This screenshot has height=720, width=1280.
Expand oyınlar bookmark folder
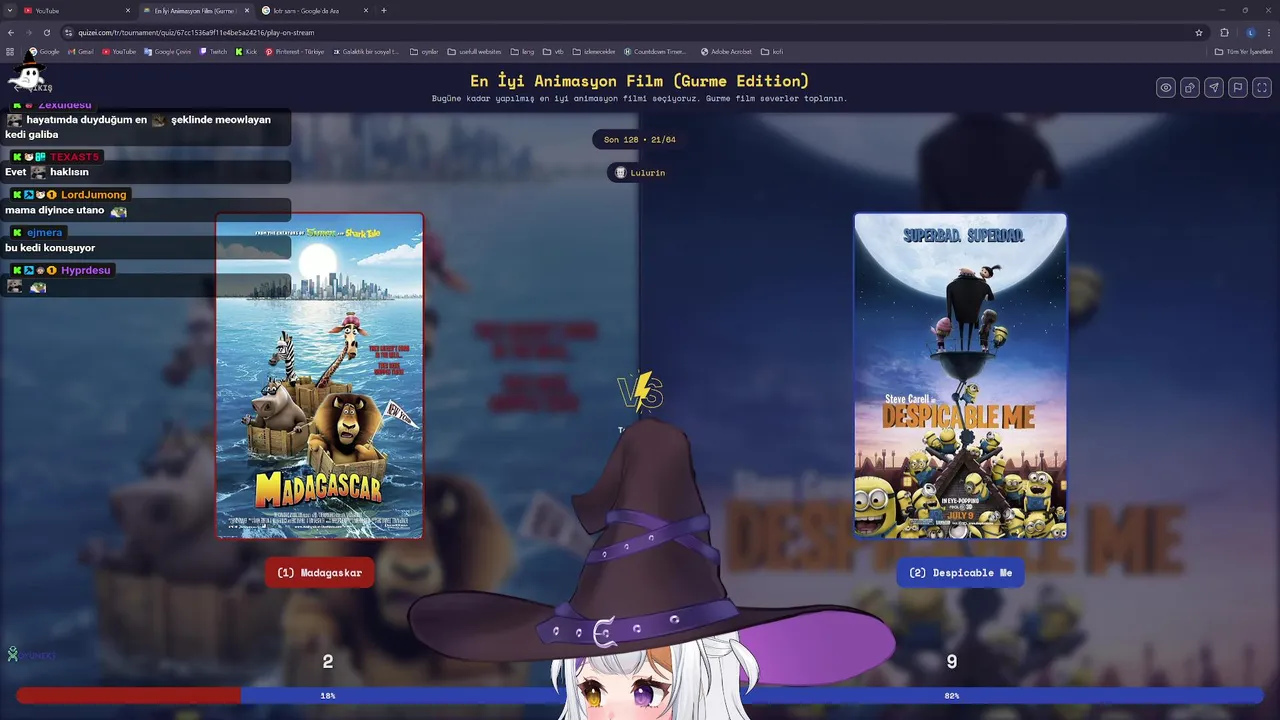pos(424,51)
